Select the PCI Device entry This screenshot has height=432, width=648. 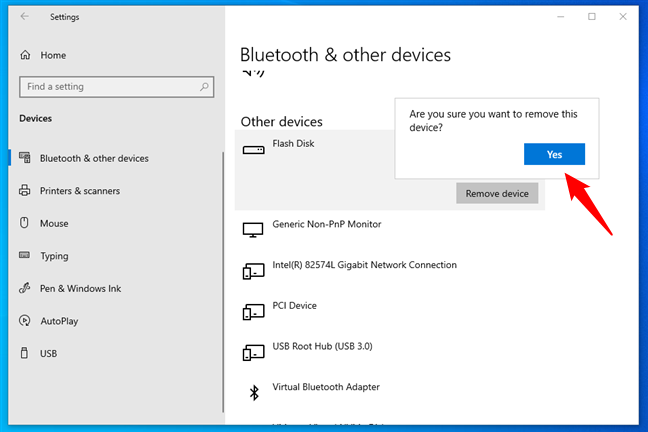click(294, 306)
